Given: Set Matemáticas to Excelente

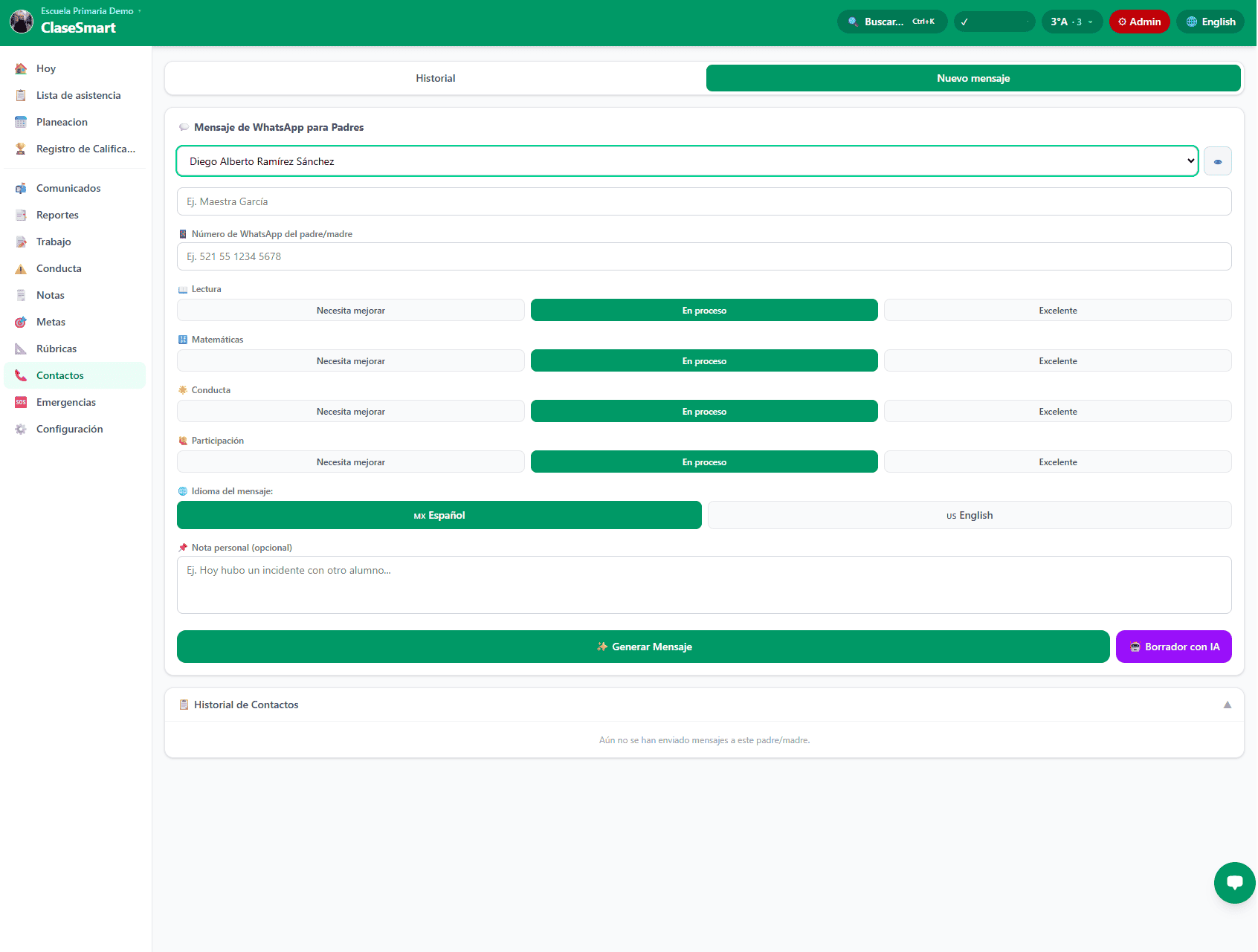Looking at the screenshot, I should coord(1058,360).
